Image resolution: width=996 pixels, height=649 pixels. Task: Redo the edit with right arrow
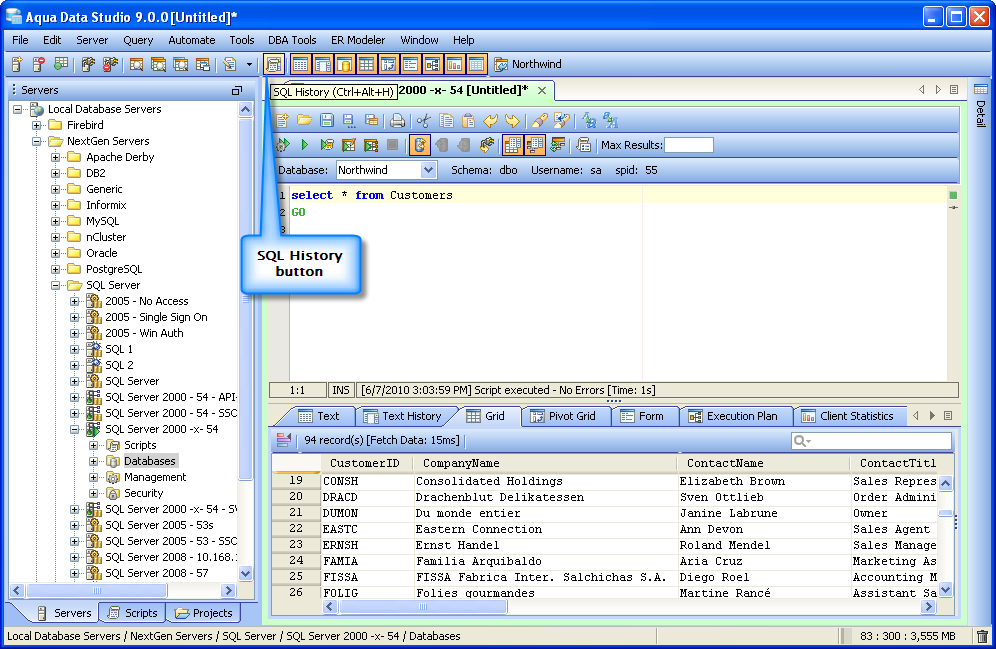point(512,121)
